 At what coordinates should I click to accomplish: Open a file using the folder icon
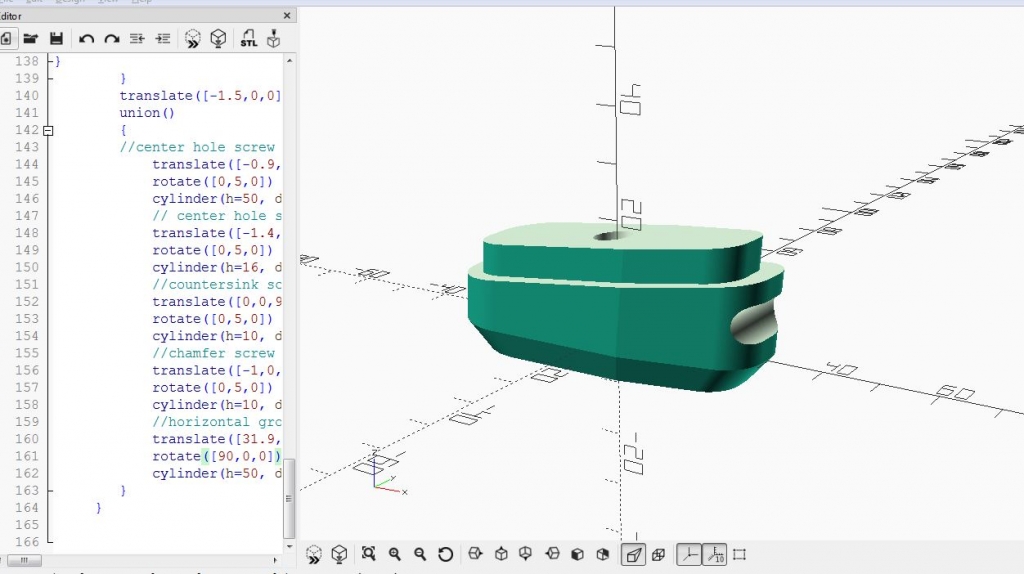[31, 39]
